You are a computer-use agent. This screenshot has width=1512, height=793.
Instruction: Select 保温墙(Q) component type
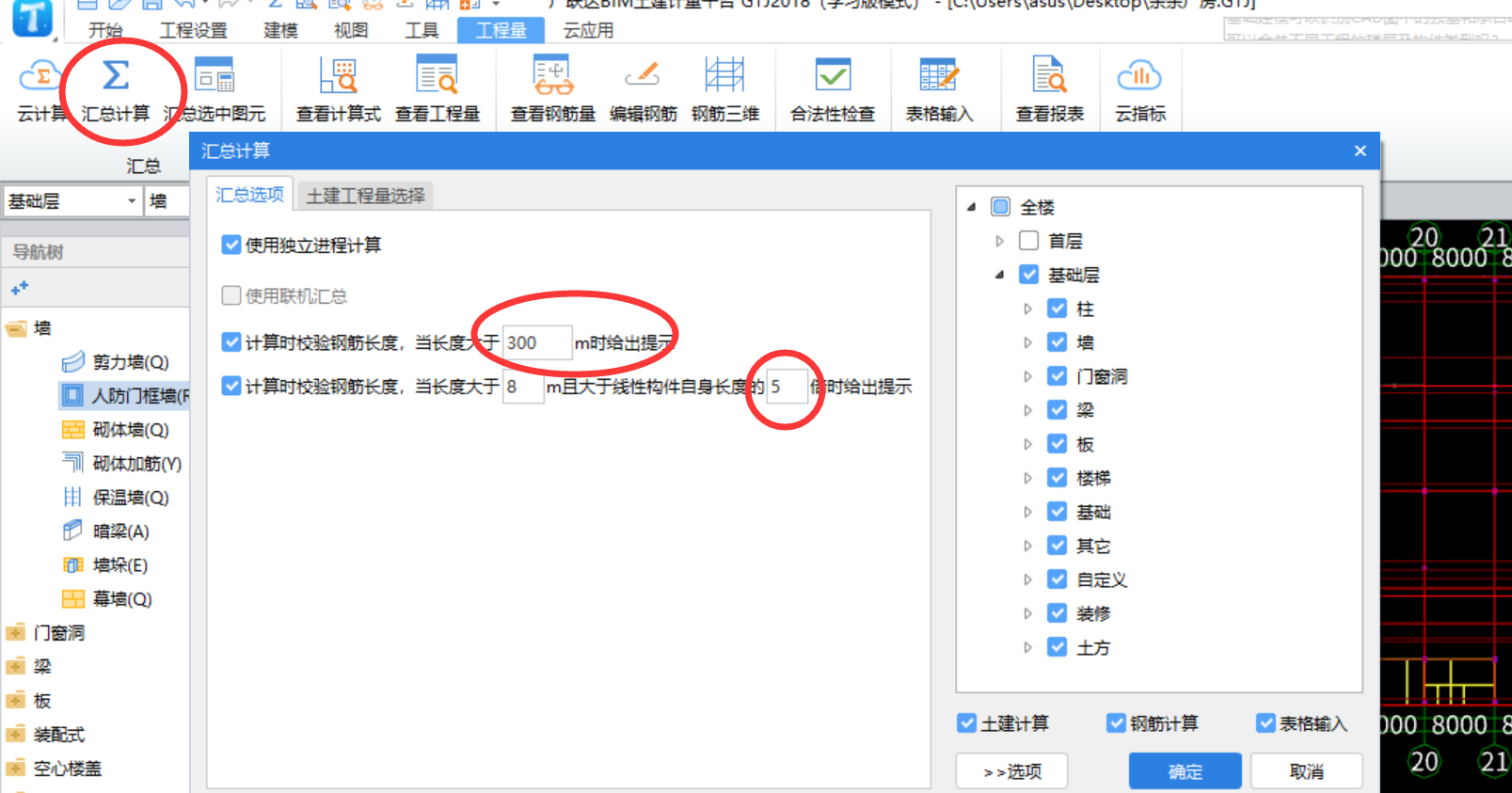pos(116,498)
